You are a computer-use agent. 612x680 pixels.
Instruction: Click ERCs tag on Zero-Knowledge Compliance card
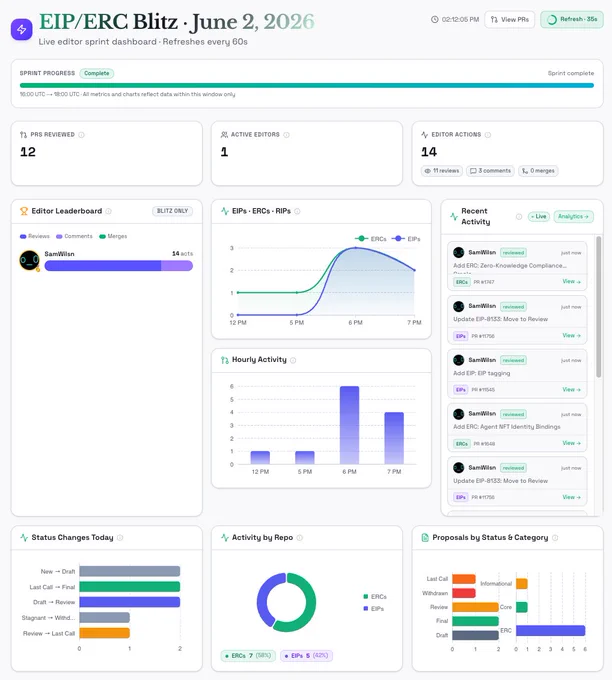pyautogui.click(x=461, y=282)
